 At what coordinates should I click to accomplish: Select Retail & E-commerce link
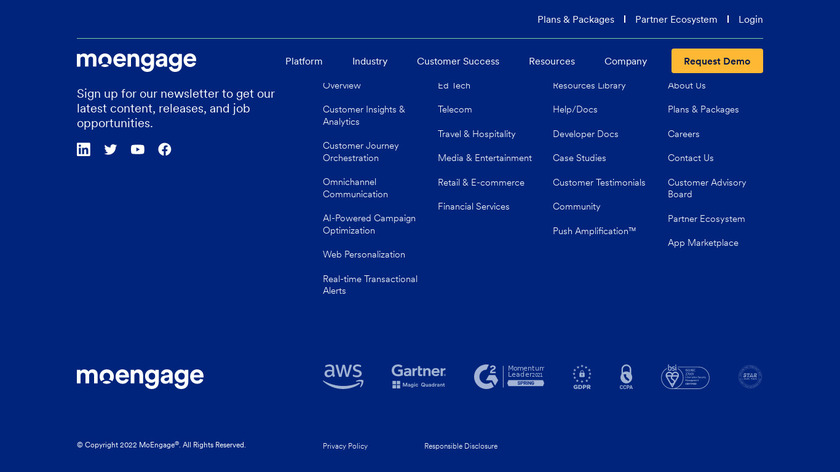coord(481,183)
